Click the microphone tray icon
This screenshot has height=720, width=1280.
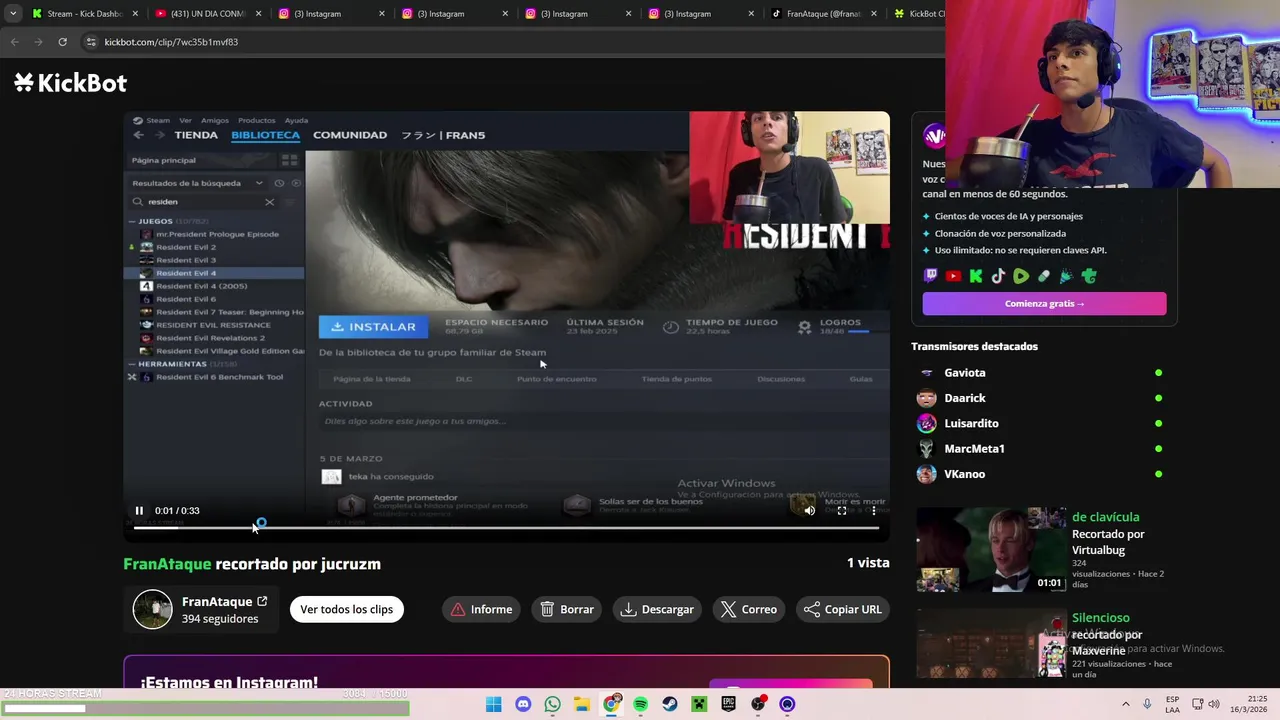[1146, 704]
